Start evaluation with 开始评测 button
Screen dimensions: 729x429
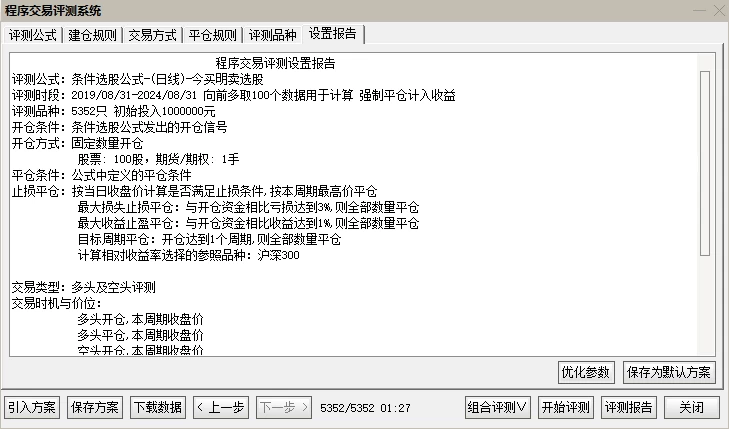click(x=566, y=408)
